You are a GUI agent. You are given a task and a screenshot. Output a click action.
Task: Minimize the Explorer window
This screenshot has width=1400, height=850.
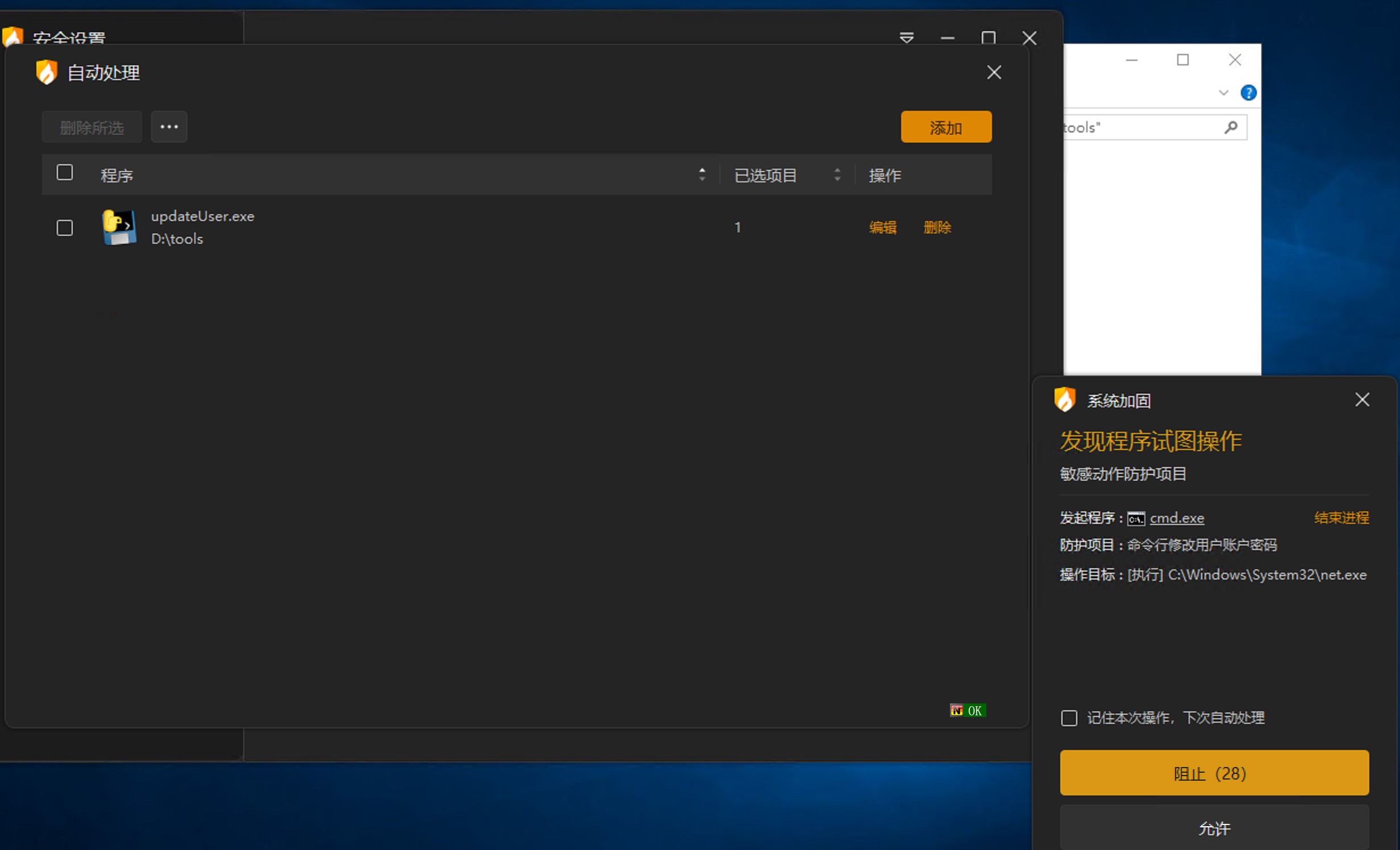pos(1132,60)
